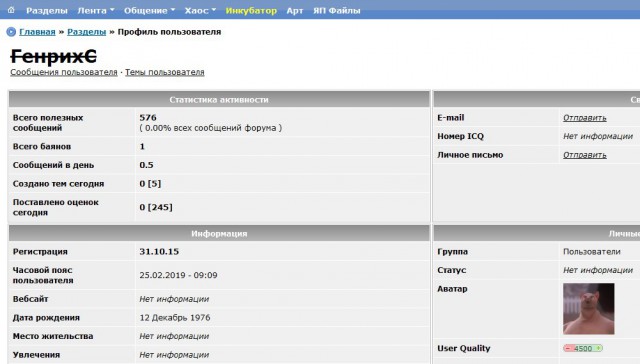Click the Статистика активности header
This screenshot has width=640, height=364.
click(x=219, y=100)
